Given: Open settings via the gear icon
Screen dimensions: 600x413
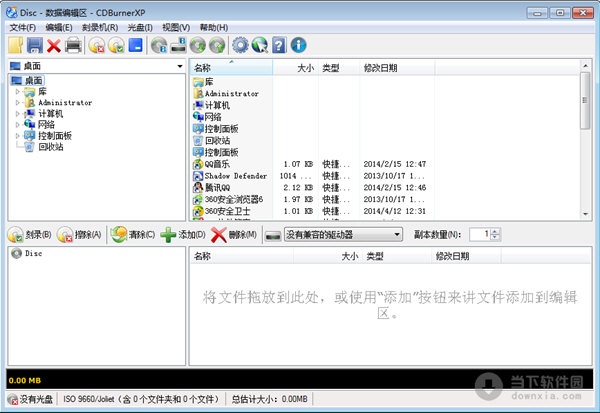Looking at the screenshot, I should (240, 45).
